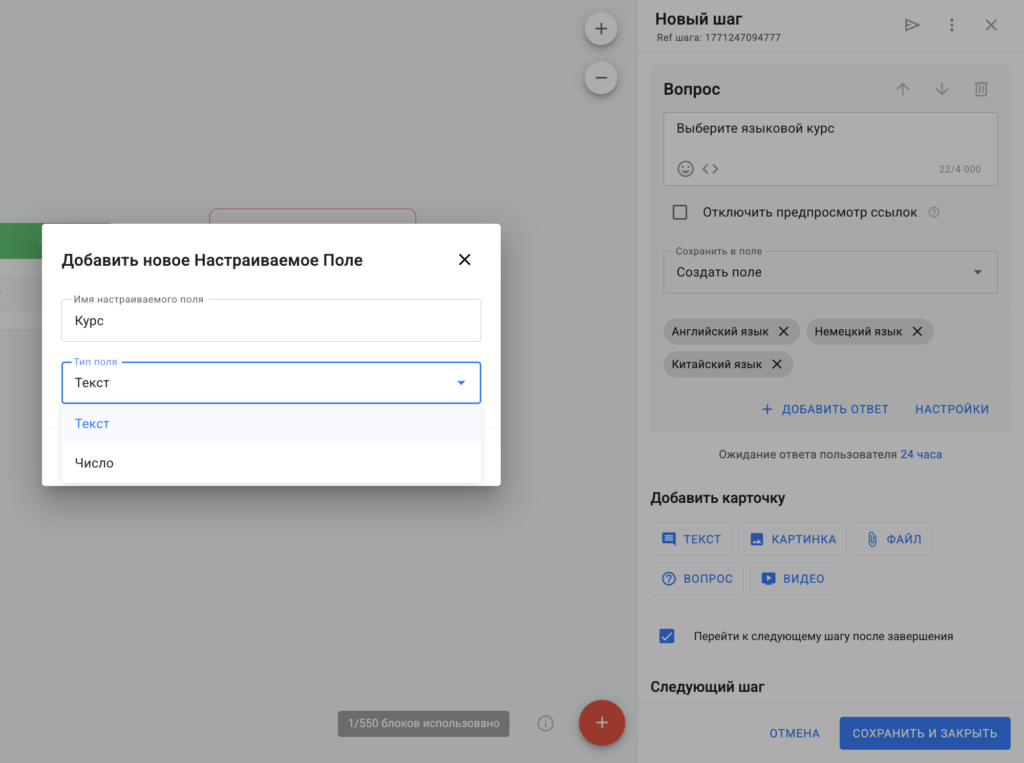This screenshot has height=763, width=1024.
Task: Click the red add block button
Action: pyautogui.click(x=601, y=722)
